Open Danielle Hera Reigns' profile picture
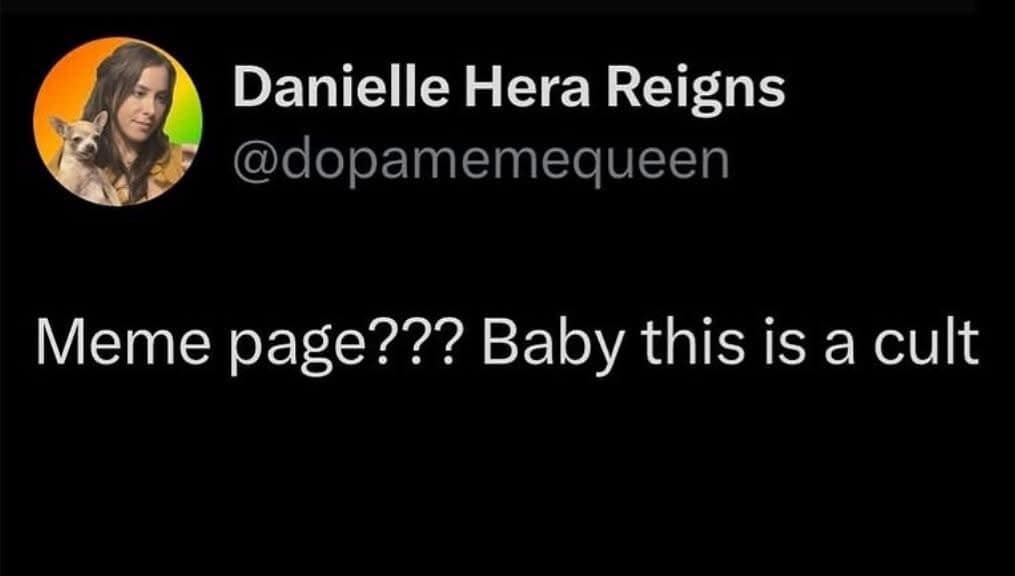 pos(118,121)
